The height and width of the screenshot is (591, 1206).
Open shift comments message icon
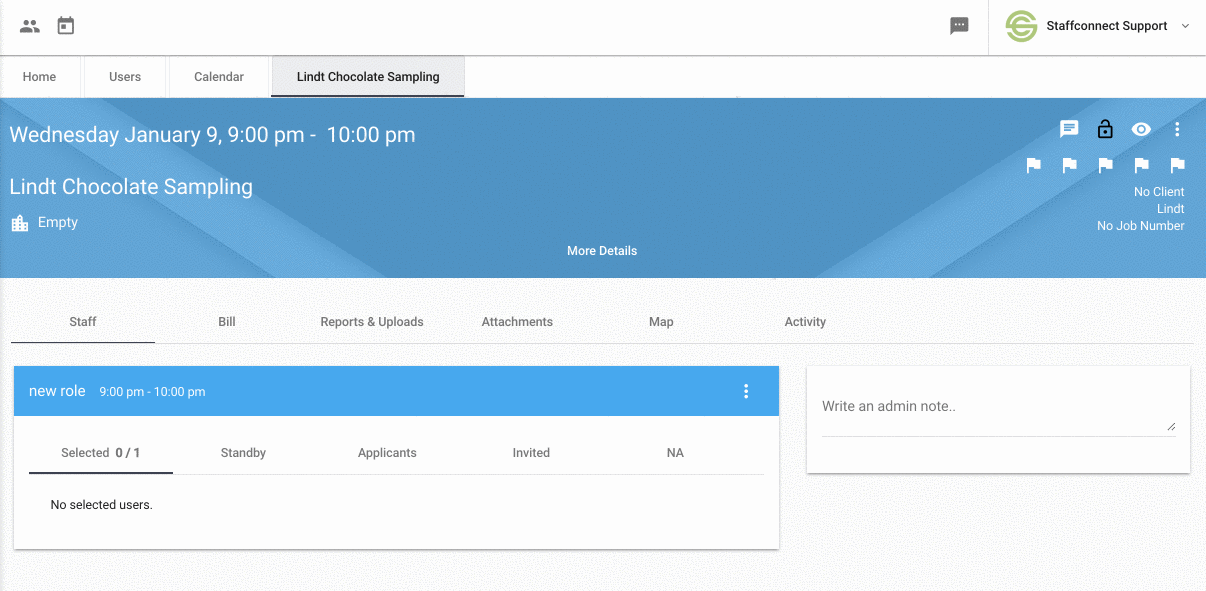pyautogui.click(x=1069, y=129)
